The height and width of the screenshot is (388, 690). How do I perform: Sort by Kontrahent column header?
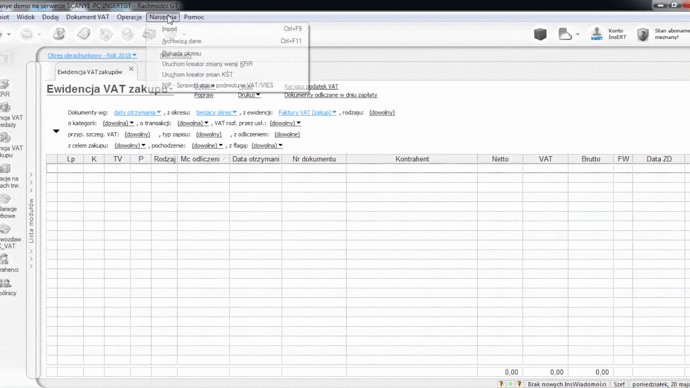412,159
